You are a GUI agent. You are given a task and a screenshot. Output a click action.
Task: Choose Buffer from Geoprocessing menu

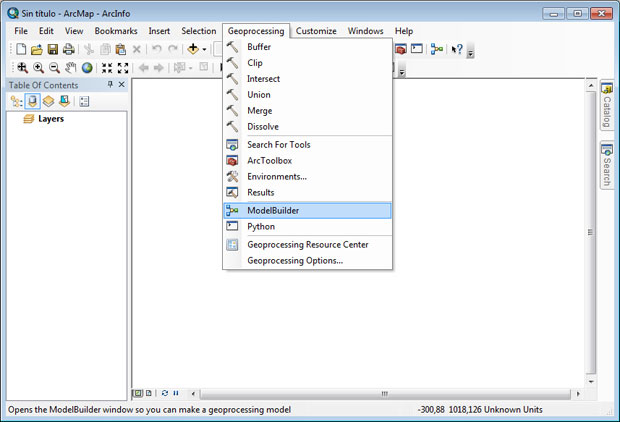[308, 47]
